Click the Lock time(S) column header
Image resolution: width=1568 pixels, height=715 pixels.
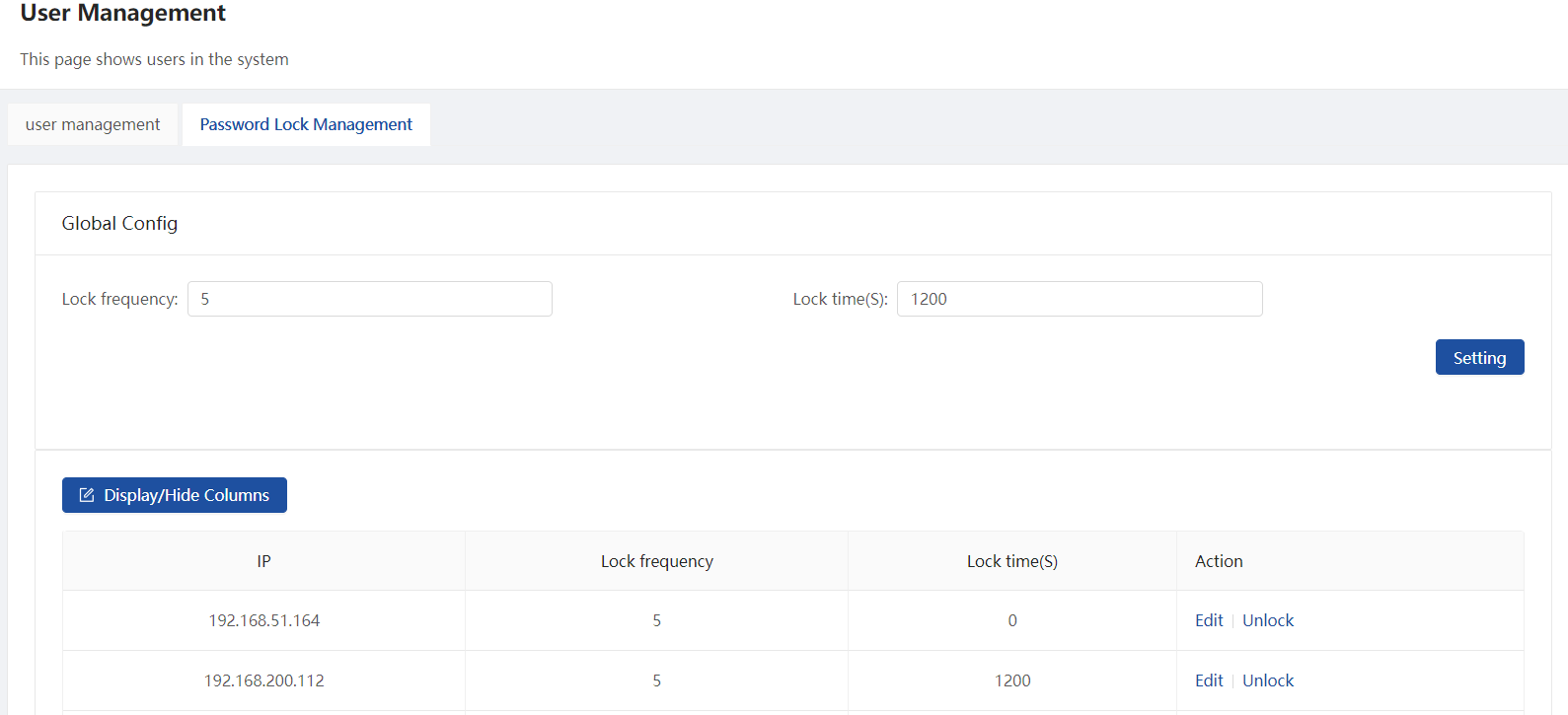pyautogui.click(x=1012, y=561)
